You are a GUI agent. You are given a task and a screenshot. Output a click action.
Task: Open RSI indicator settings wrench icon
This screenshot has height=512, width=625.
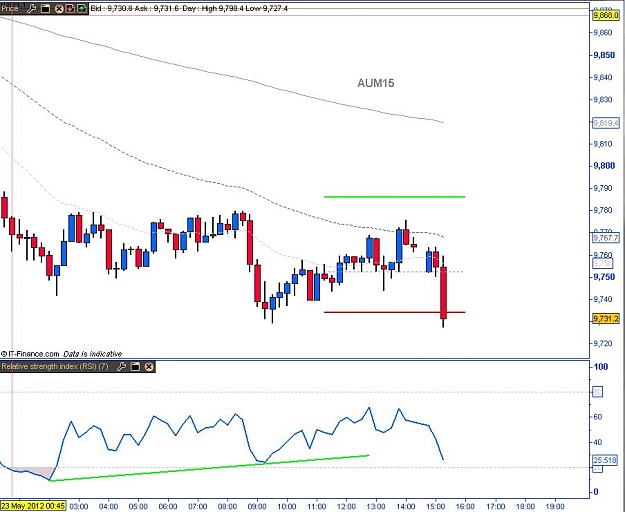[x=122, y=367]
